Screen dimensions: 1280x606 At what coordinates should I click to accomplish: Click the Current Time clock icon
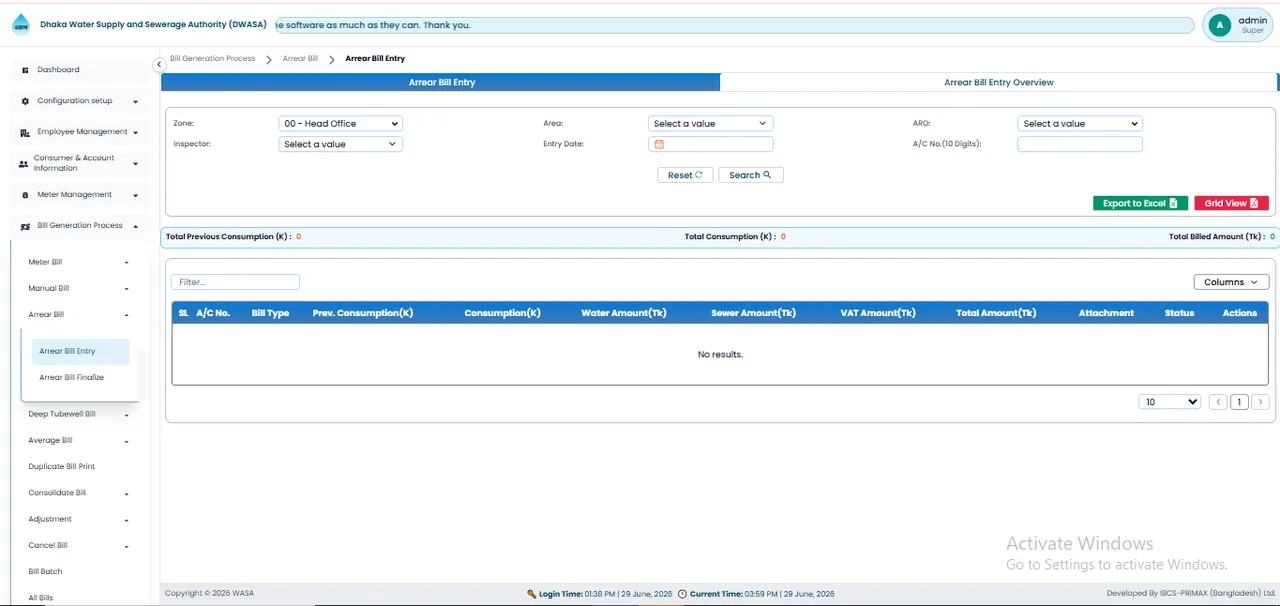[682, 594]
